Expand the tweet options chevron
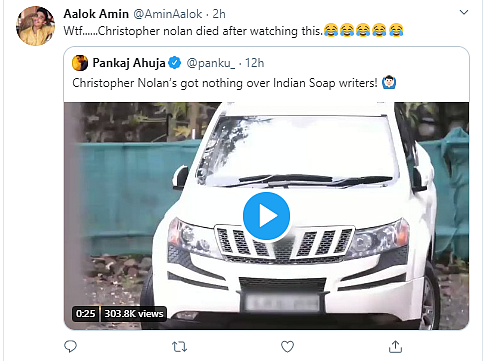This screenshot has width=501, height=361. [464, 12]
